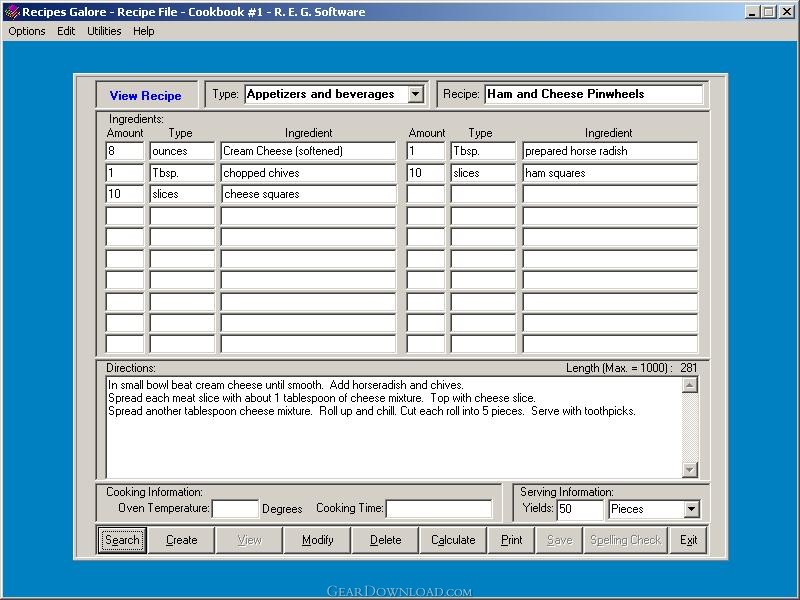Click the Cooking Time input field
This screenshot has height=600, width=800.
[x=439, y=509]
